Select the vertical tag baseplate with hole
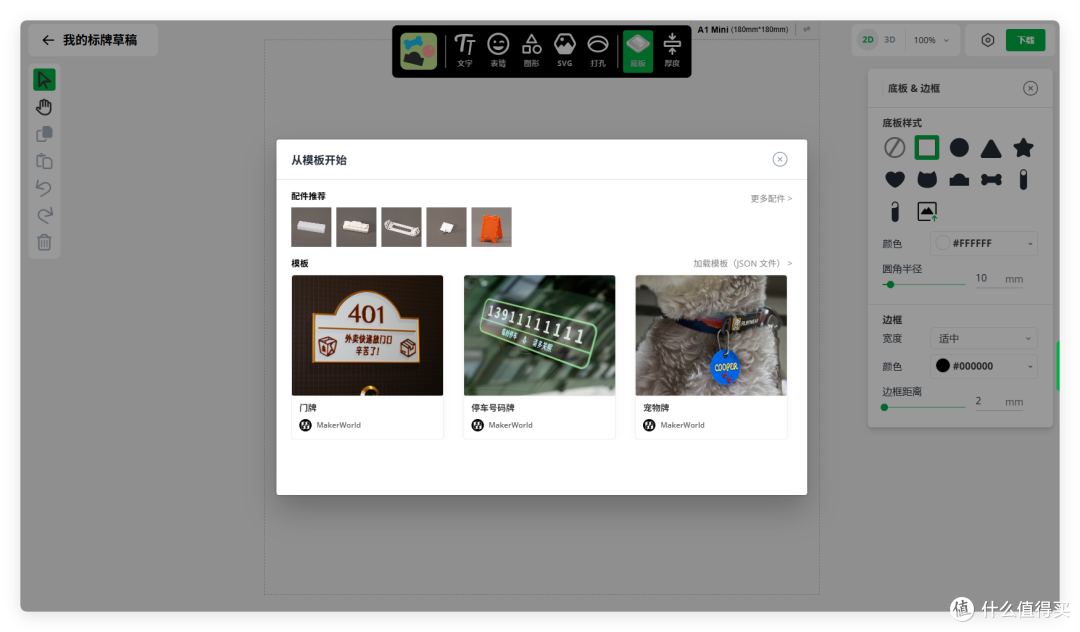Screen dimensions: 1080x632 tap(1024, 180)
